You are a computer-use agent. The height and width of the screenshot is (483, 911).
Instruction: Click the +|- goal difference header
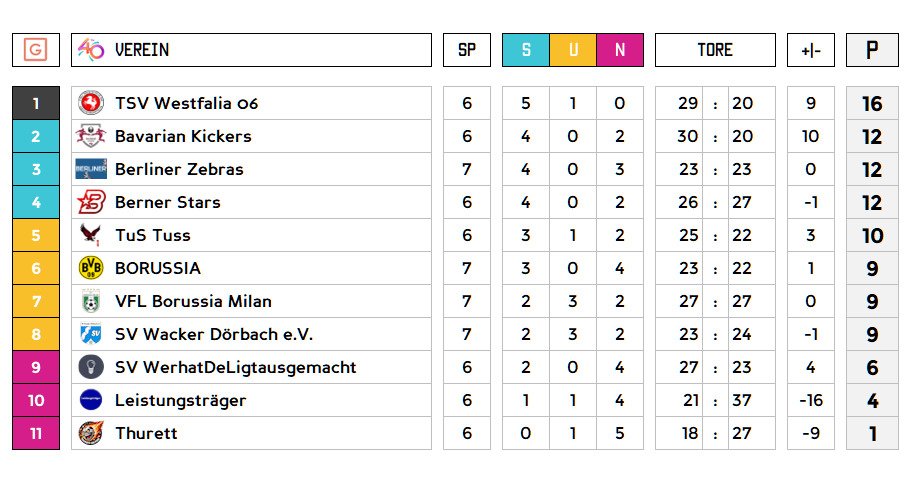[x=811, y=50]
